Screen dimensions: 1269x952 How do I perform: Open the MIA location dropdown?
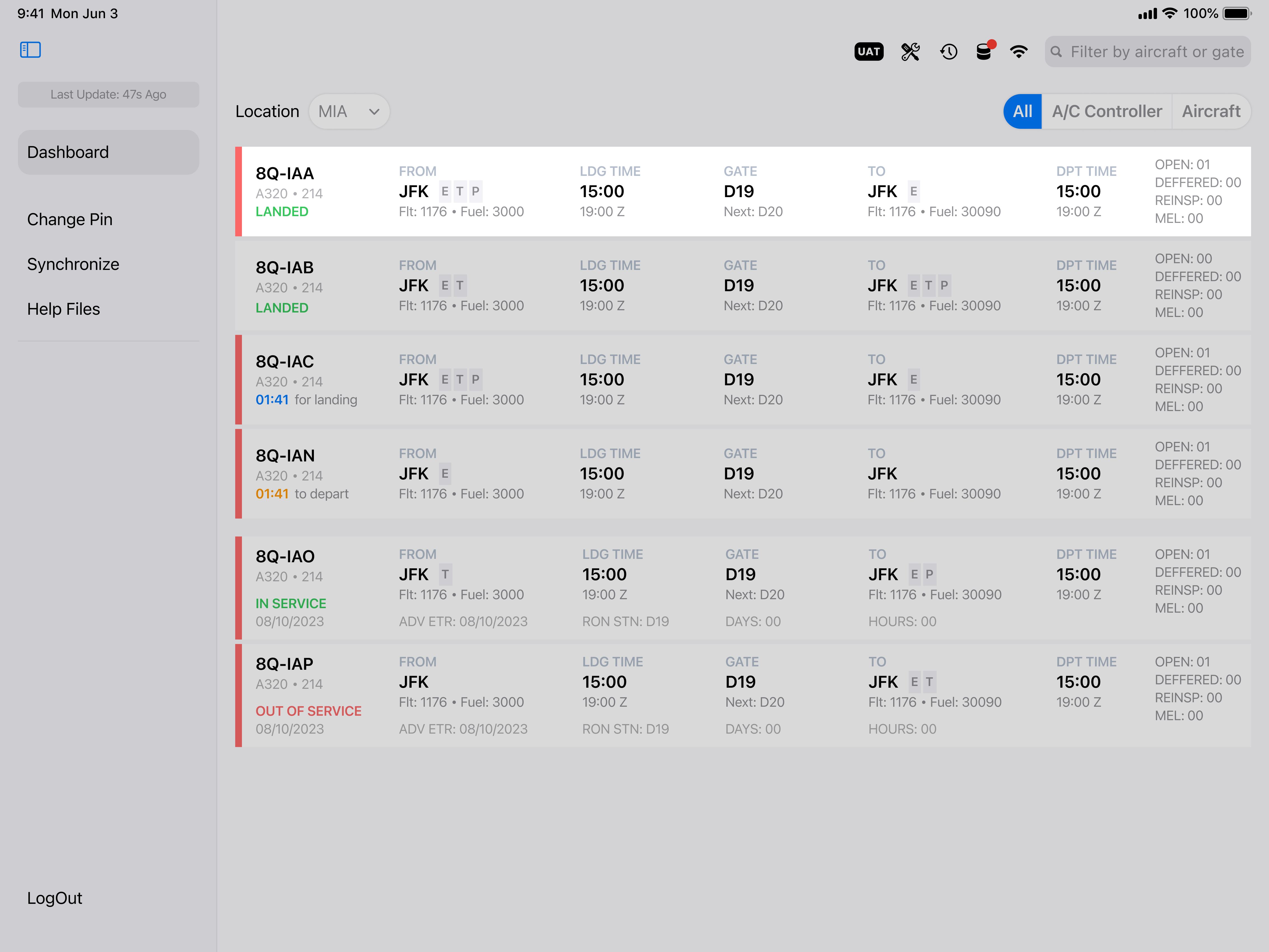point(349,111)
